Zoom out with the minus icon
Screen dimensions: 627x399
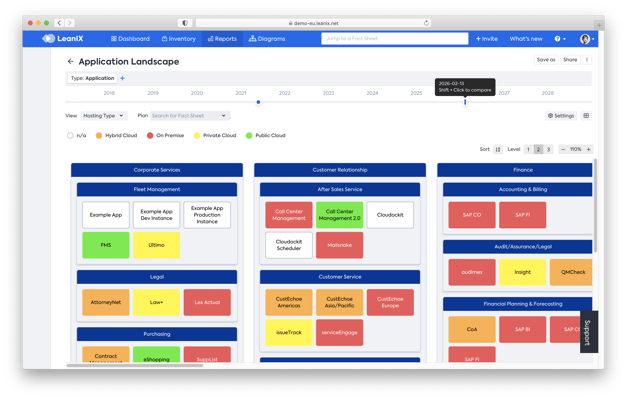563,150
